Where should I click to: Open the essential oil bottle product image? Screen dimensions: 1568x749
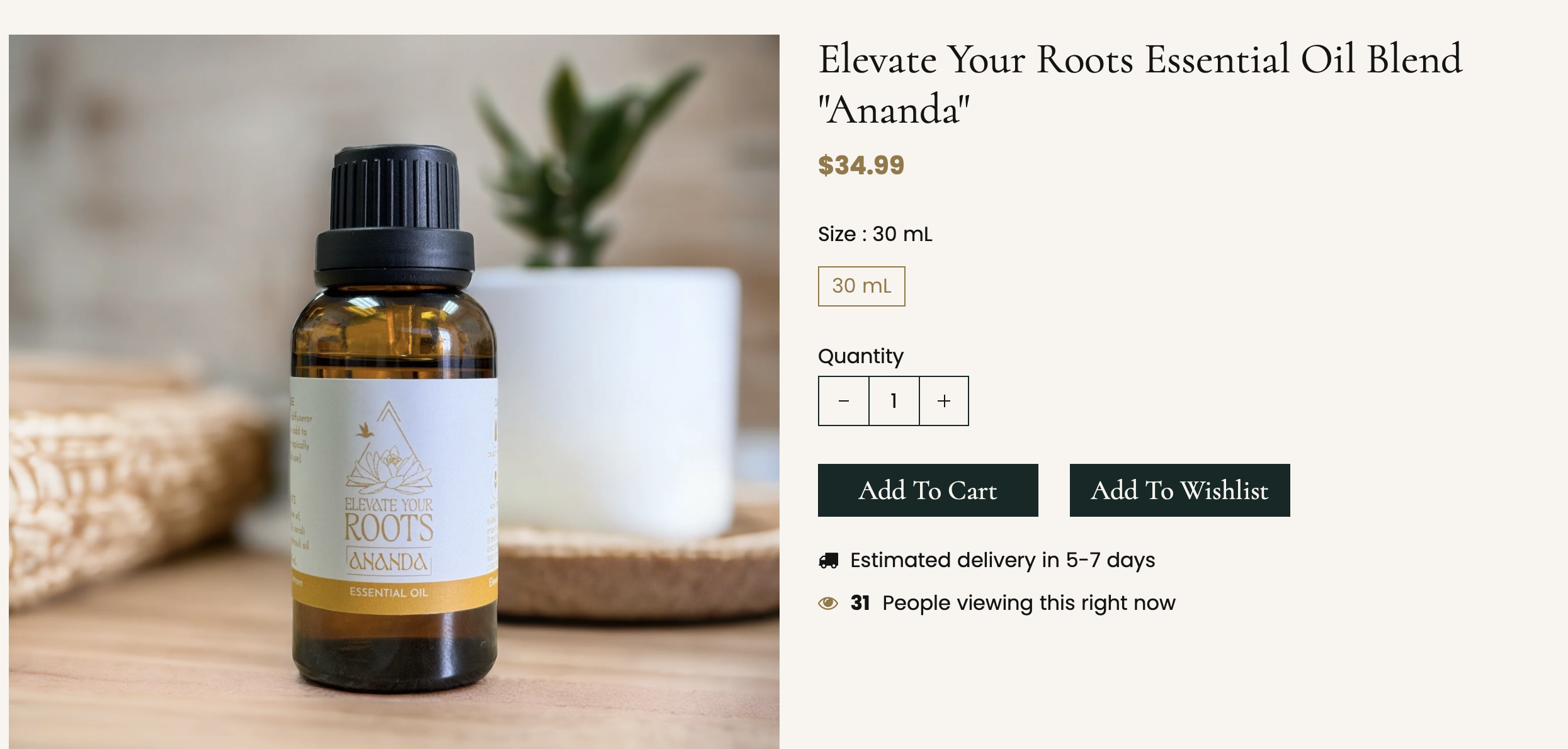394,391
